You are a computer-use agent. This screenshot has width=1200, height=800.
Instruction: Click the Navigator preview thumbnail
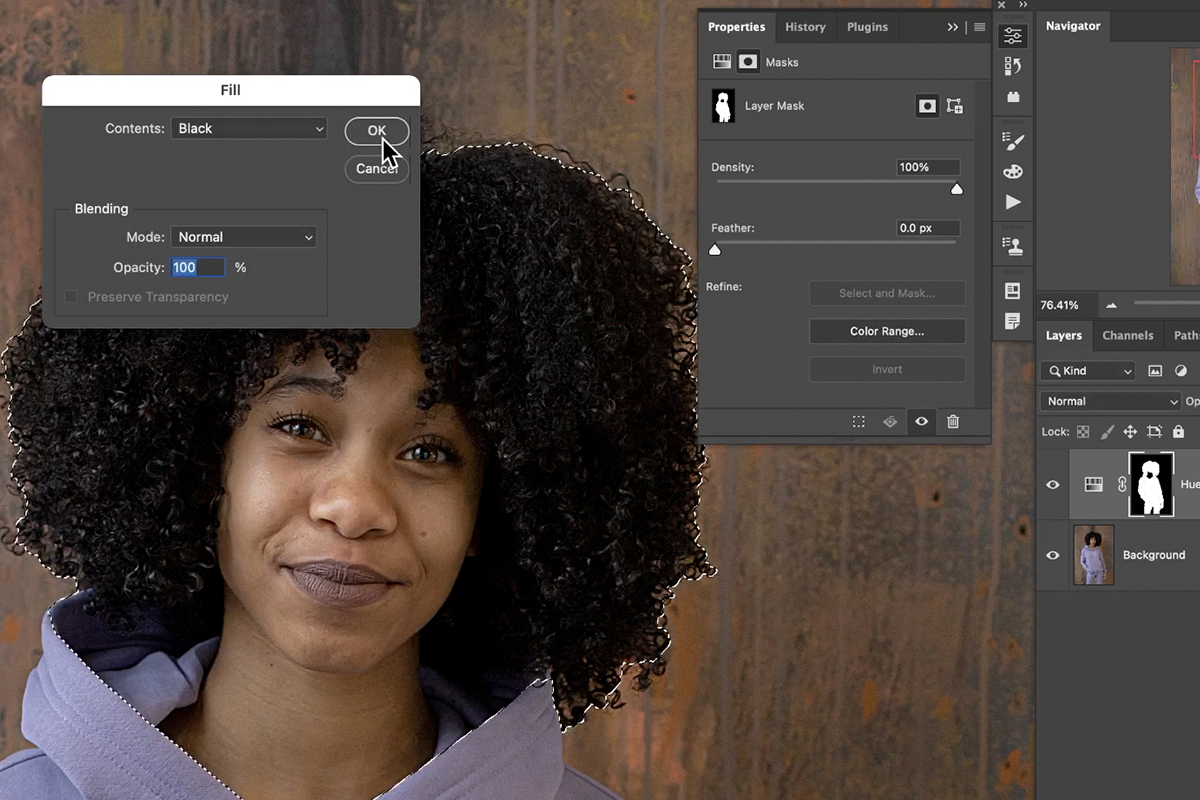[x=1185, y=165]
